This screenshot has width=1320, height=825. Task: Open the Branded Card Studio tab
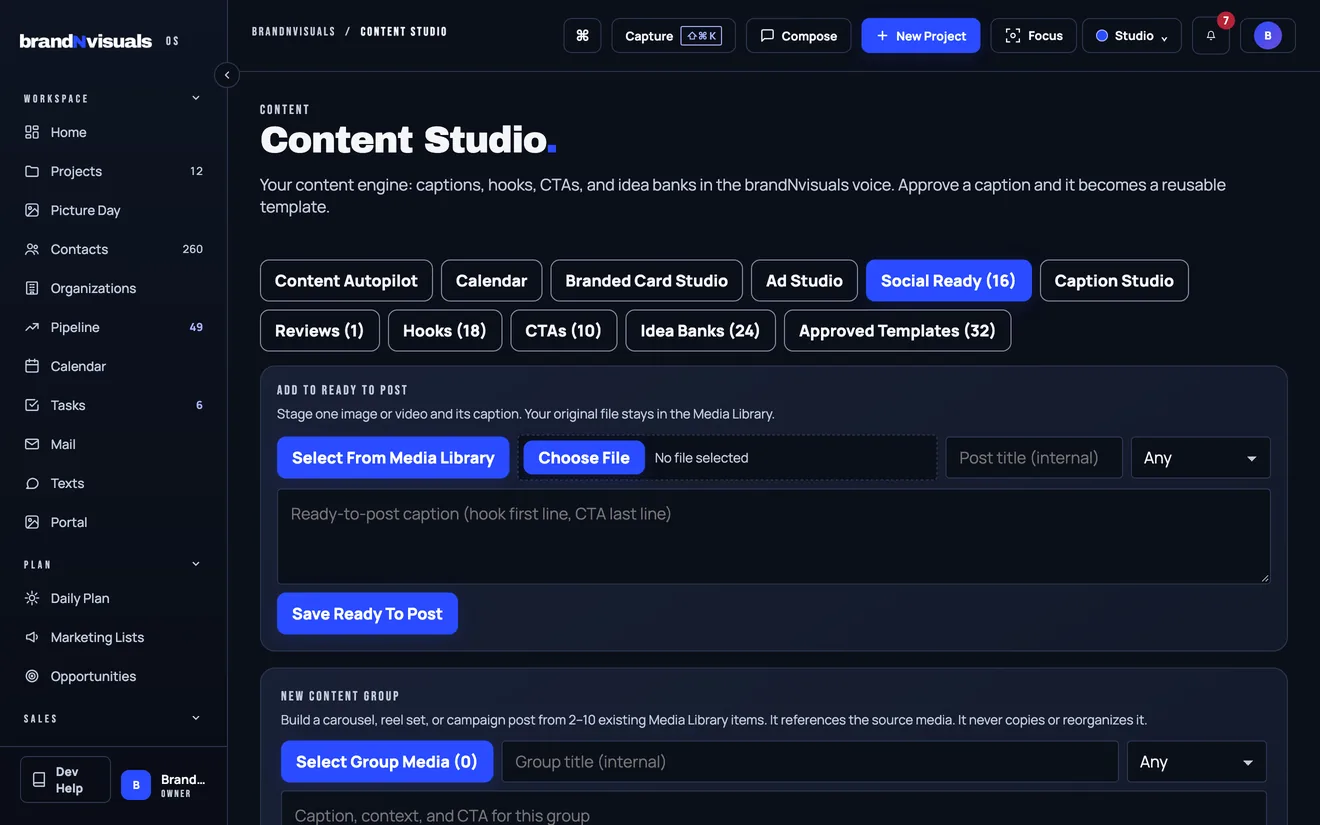pyautogui.click(x=647, y=281)
